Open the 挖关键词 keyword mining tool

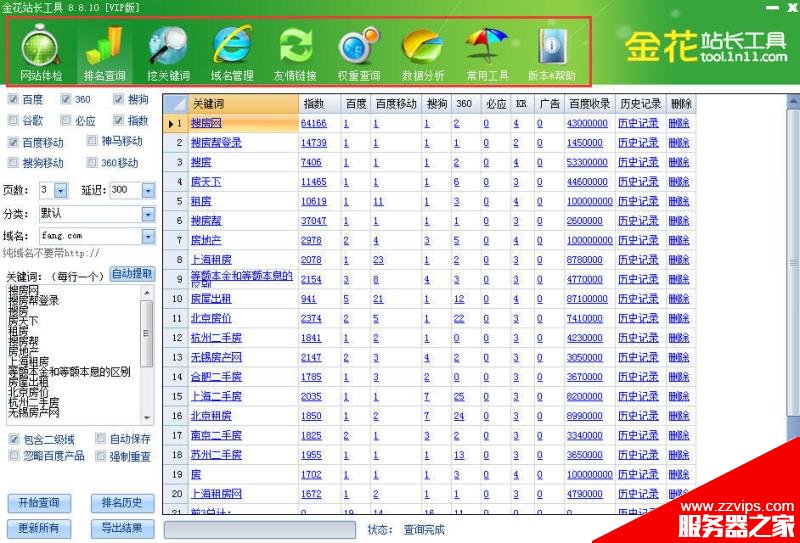tap(168, 53)
